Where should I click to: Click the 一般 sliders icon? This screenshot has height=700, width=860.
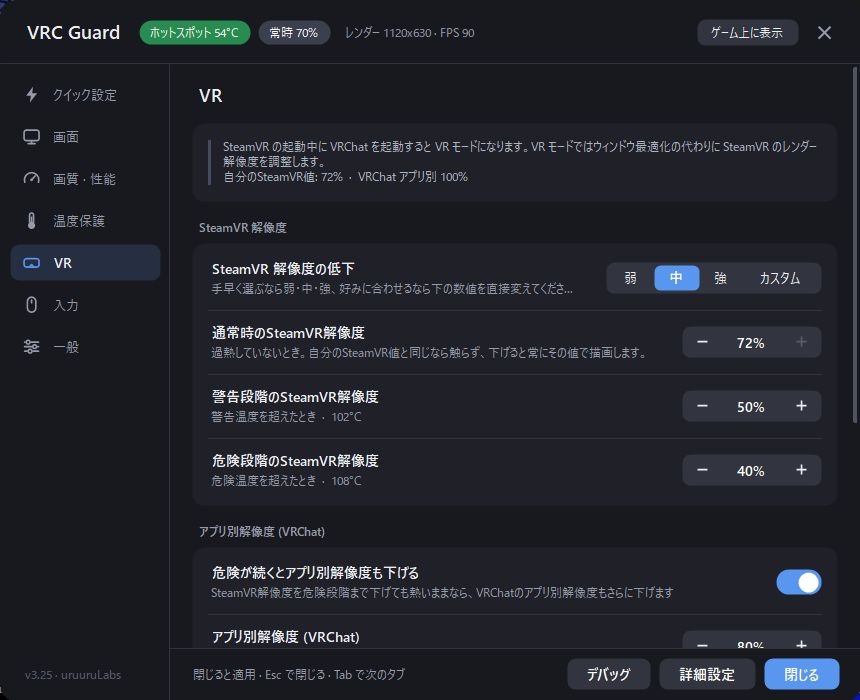point(32,347)
